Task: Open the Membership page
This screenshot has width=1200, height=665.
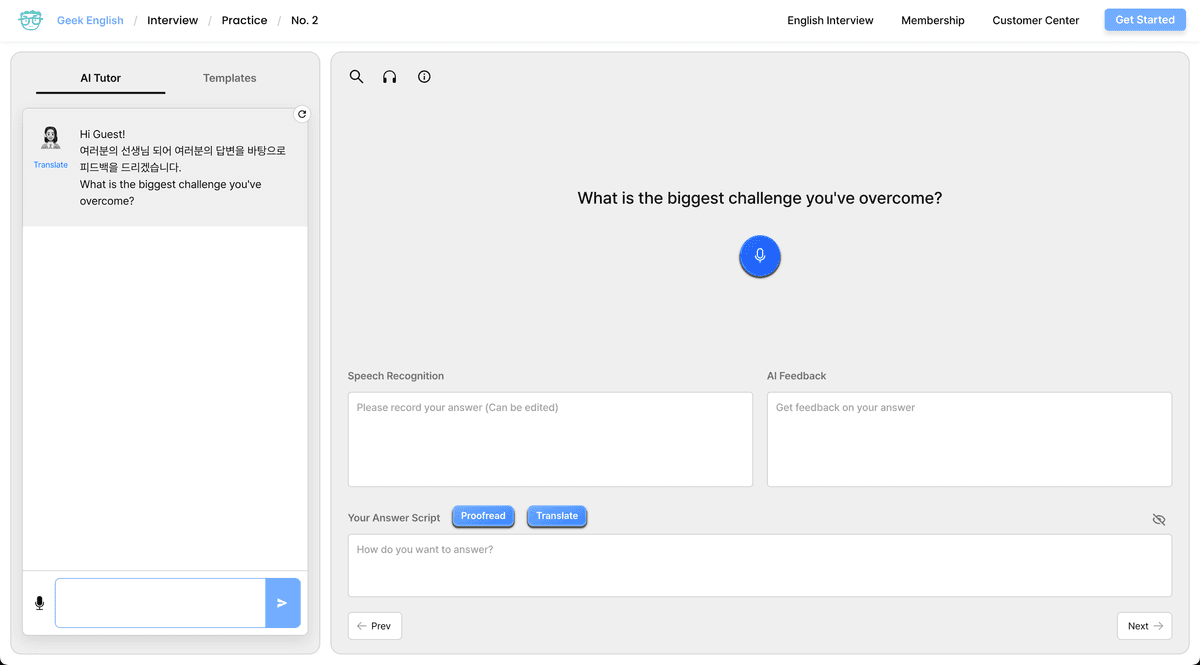Action: (932, 20)
